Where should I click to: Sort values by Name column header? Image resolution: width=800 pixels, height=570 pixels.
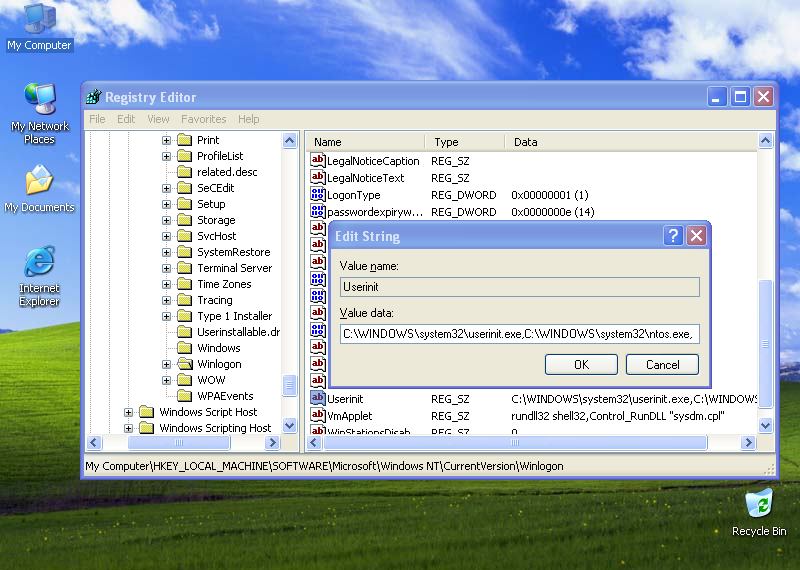(x=365, y=142)
